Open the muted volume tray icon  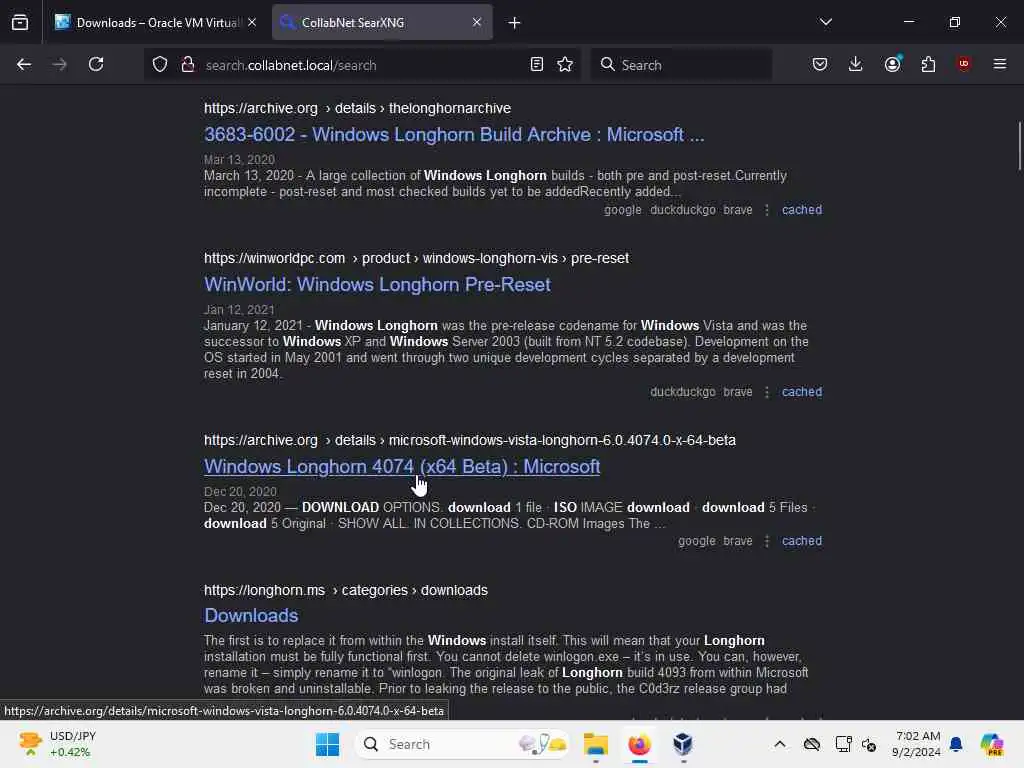pyautogui.click(x=869, y=744)
